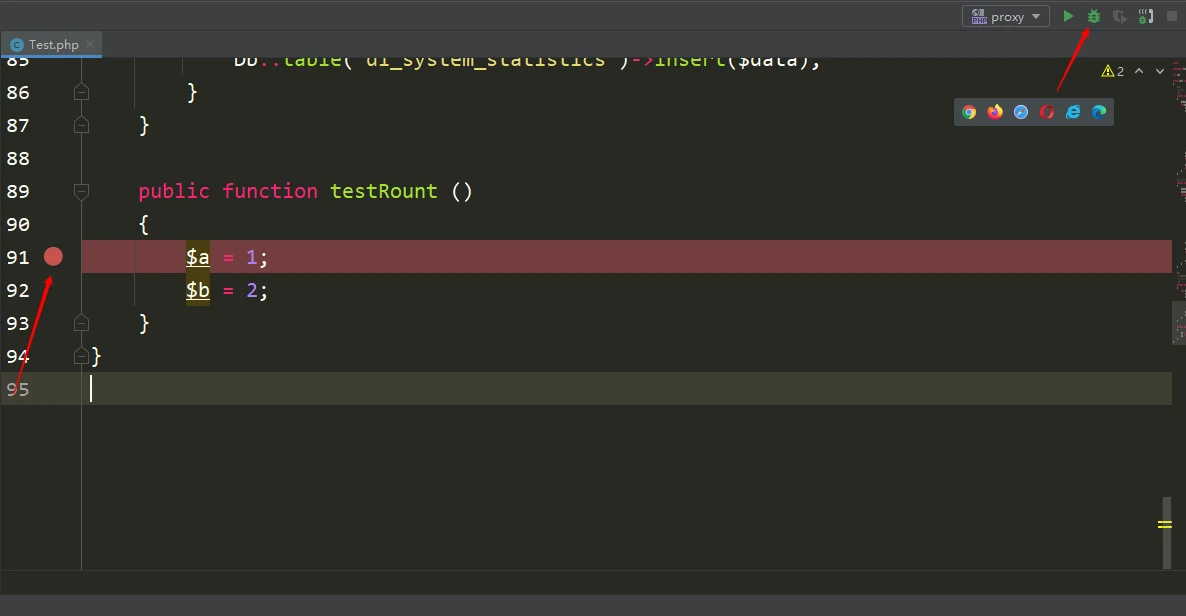The height and width of the screenshot is (616, 1186).
Task: Switch to the Test.php tab
Action: (53, 45)
